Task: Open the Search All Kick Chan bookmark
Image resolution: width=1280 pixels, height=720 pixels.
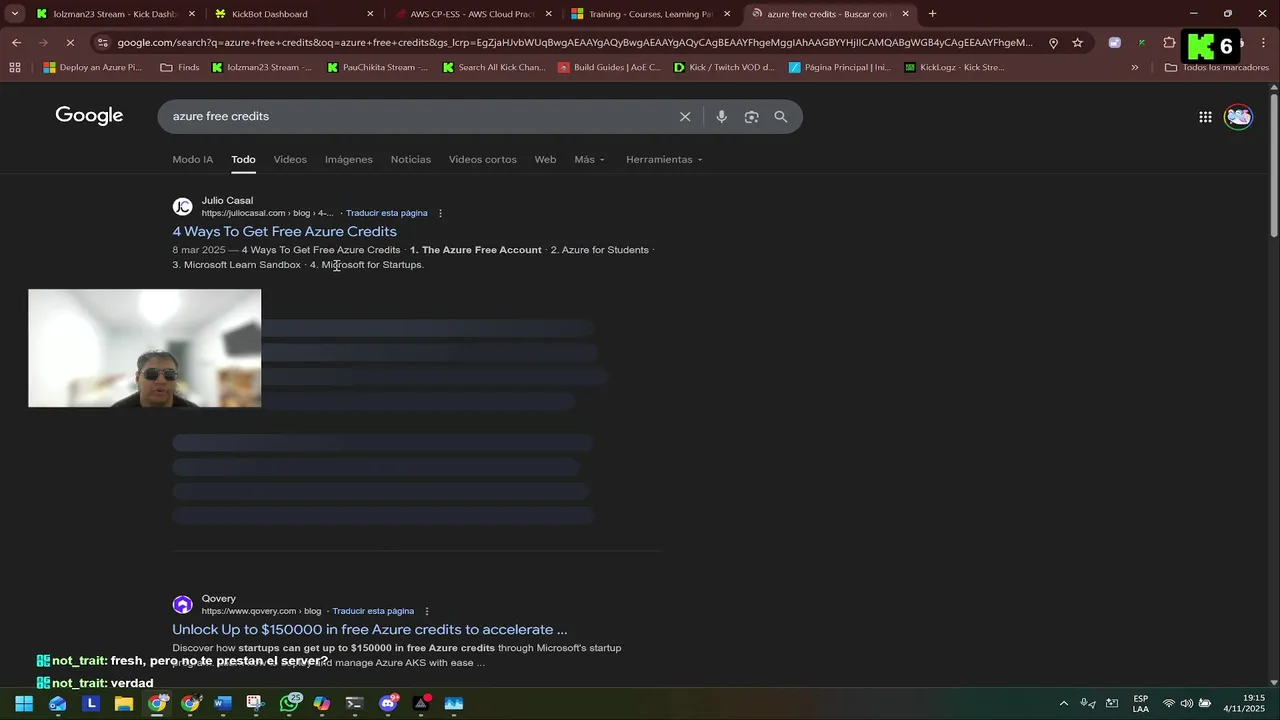Action: (x=494, y=68)
